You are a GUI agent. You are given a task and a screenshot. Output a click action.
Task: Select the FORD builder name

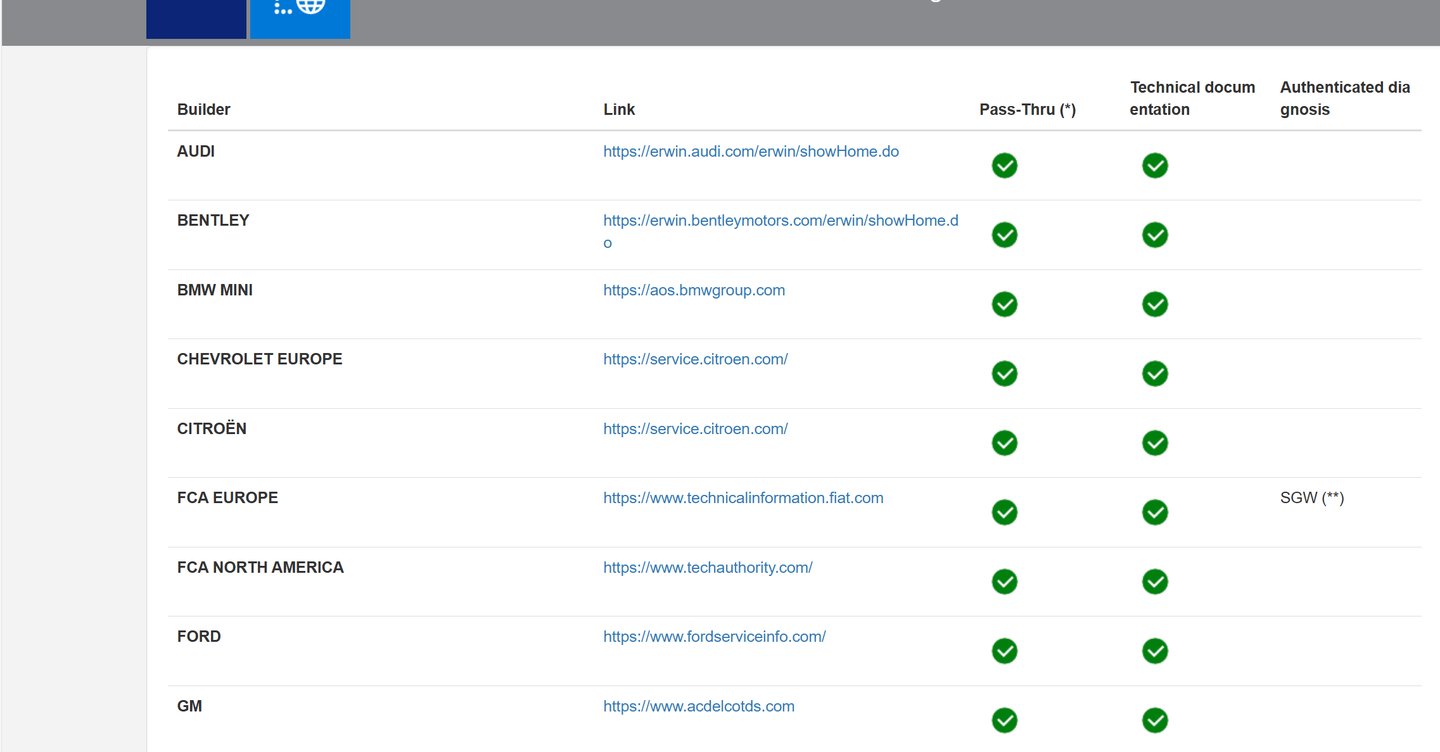pos(199,636)
